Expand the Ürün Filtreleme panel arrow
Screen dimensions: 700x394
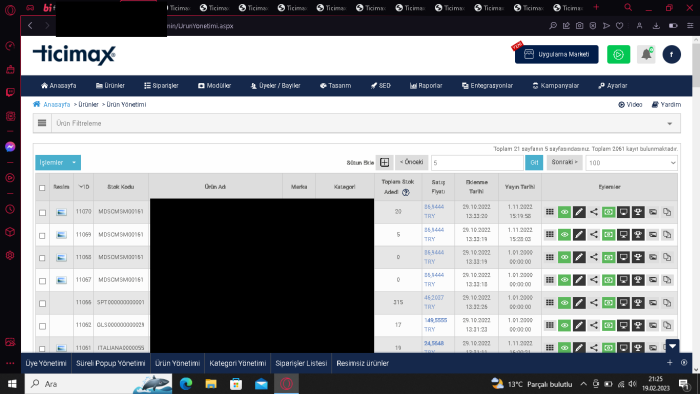click(x=670, y=124)
